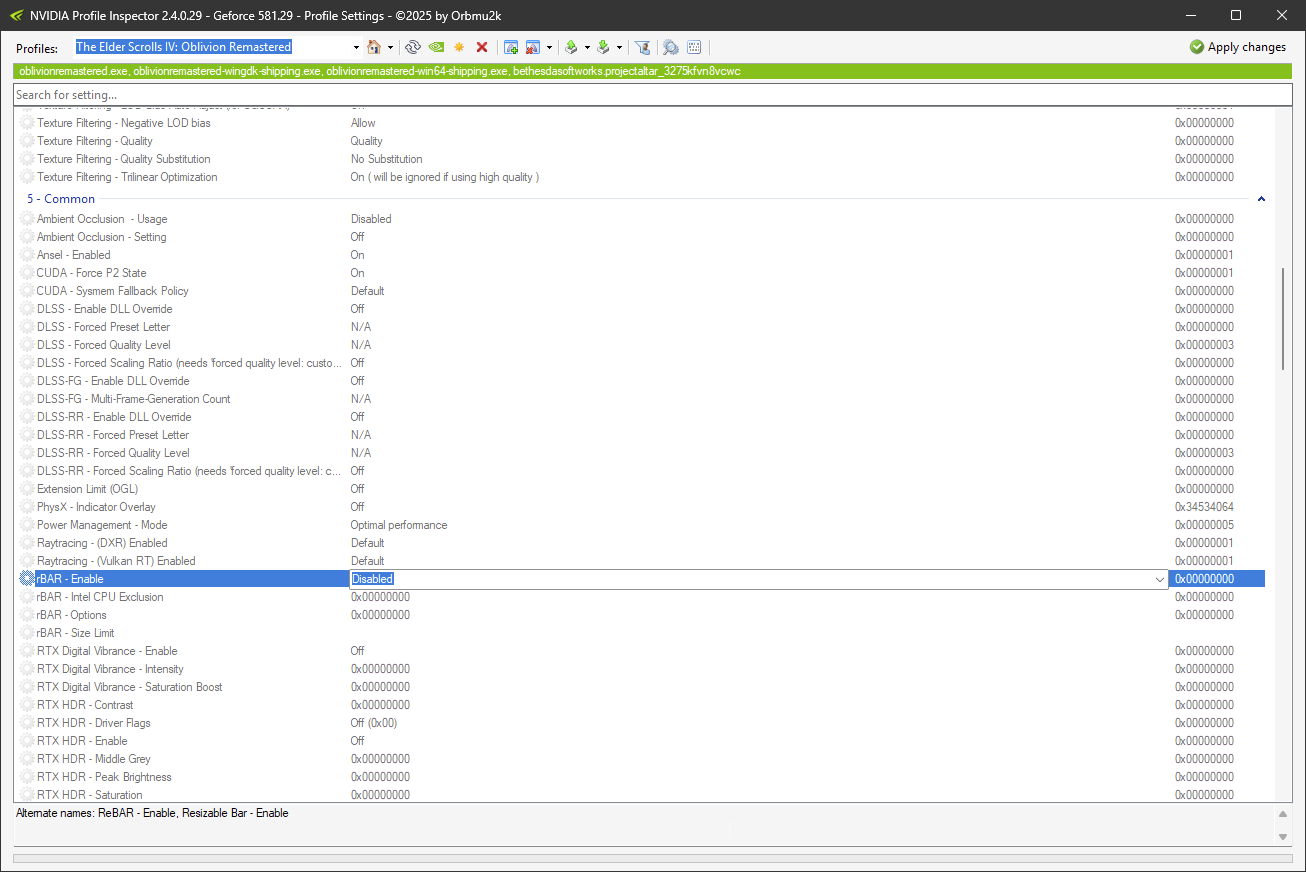Viewport: 1306px width, 872px height.
Task: Click the Alternate names description text
Action: 152,813
